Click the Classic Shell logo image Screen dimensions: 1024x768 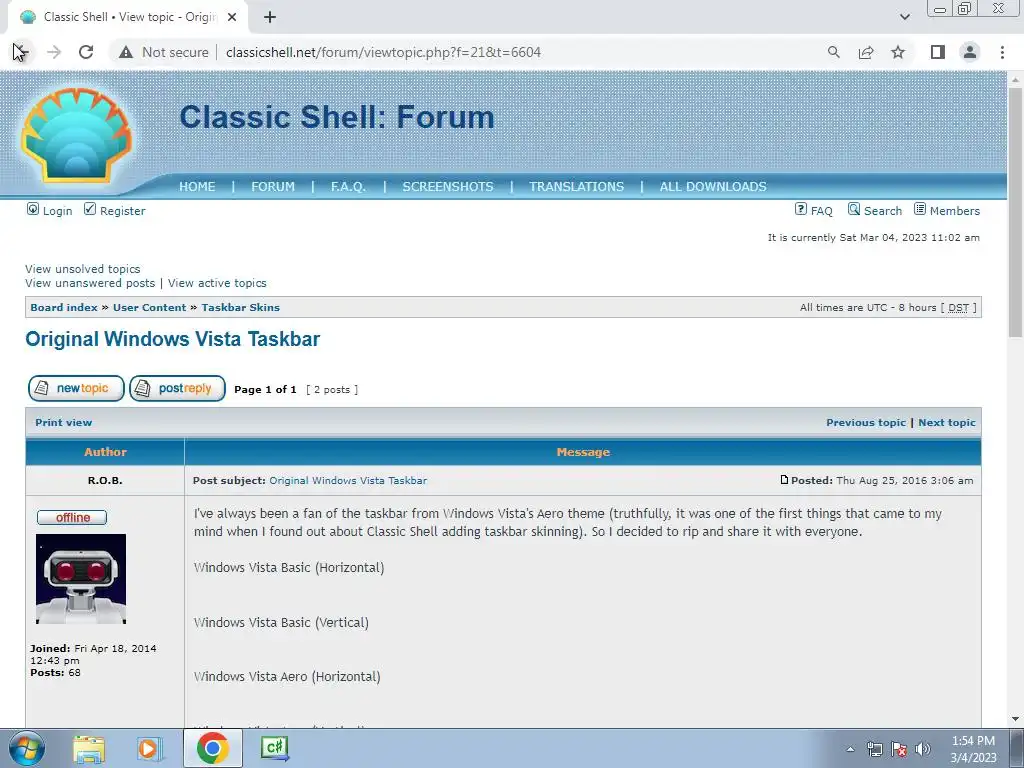pos(76,135)
